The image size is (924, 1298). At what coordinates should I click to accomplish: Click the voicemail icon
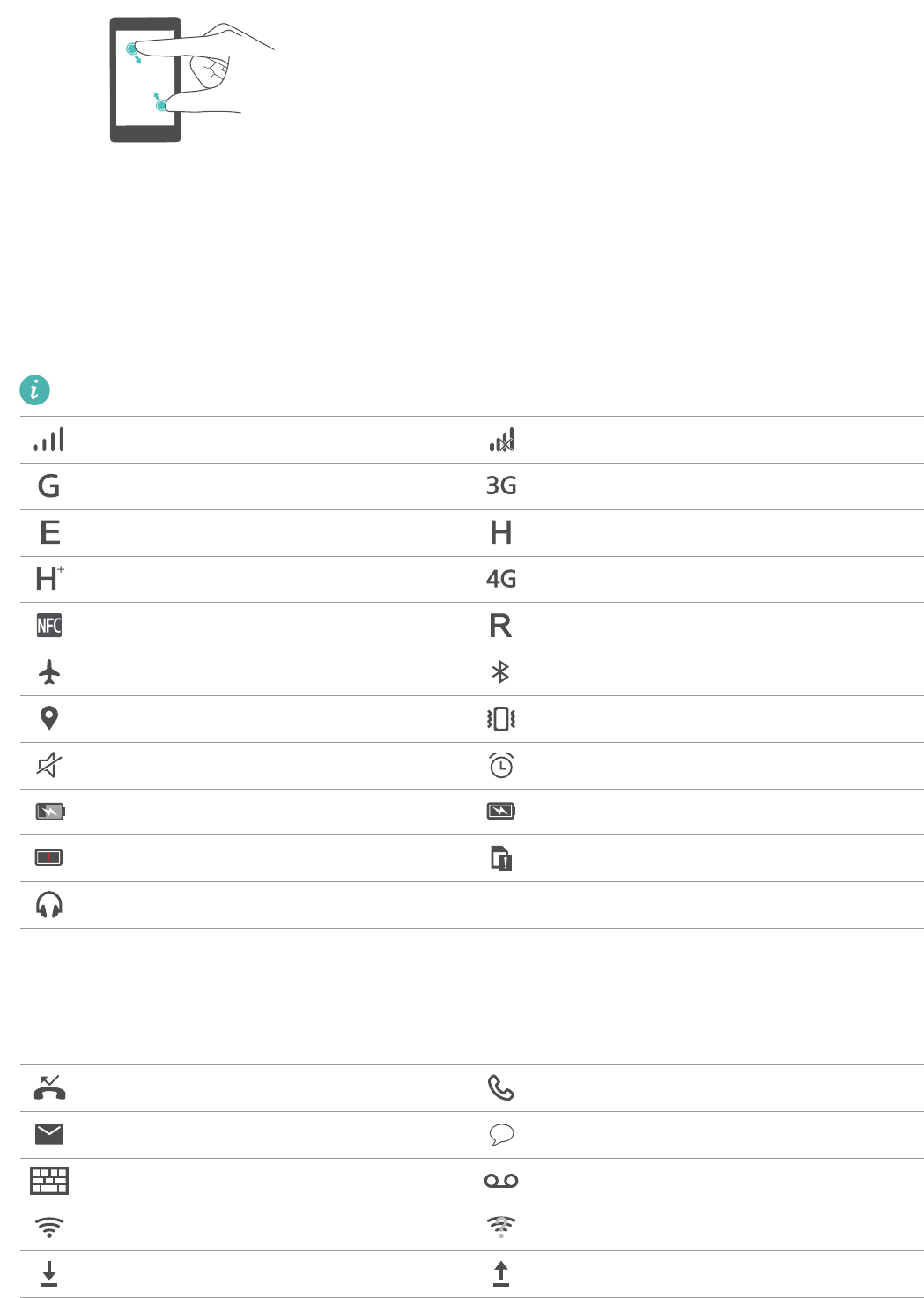tap(500, 1181)
